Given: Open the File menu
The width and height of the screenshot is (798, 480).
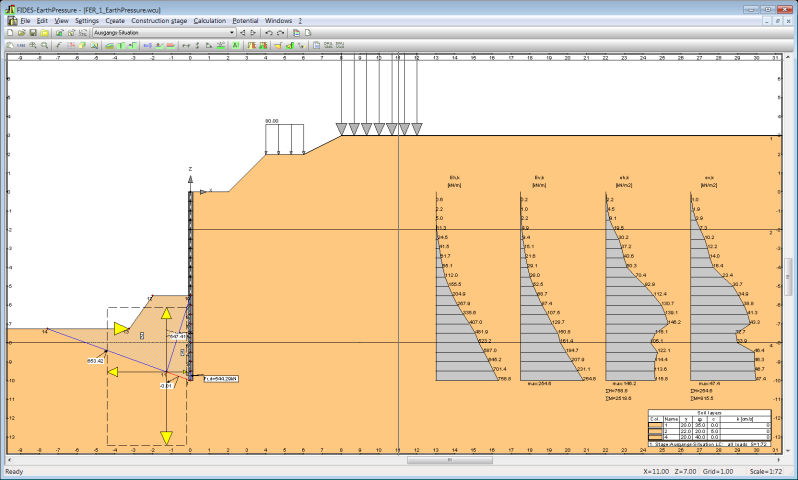Looking at the screenshot, I should click(x=25, y=21).
